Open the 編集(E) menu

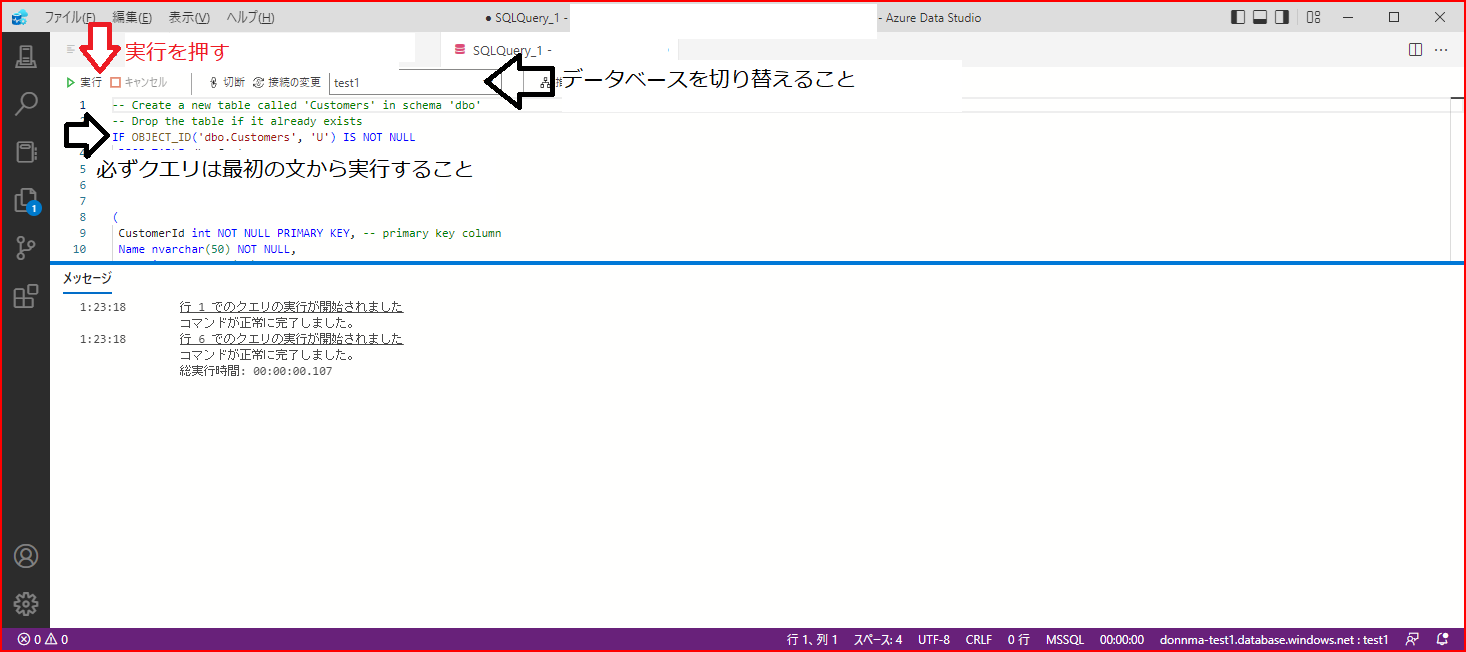[x=132, y=17]
